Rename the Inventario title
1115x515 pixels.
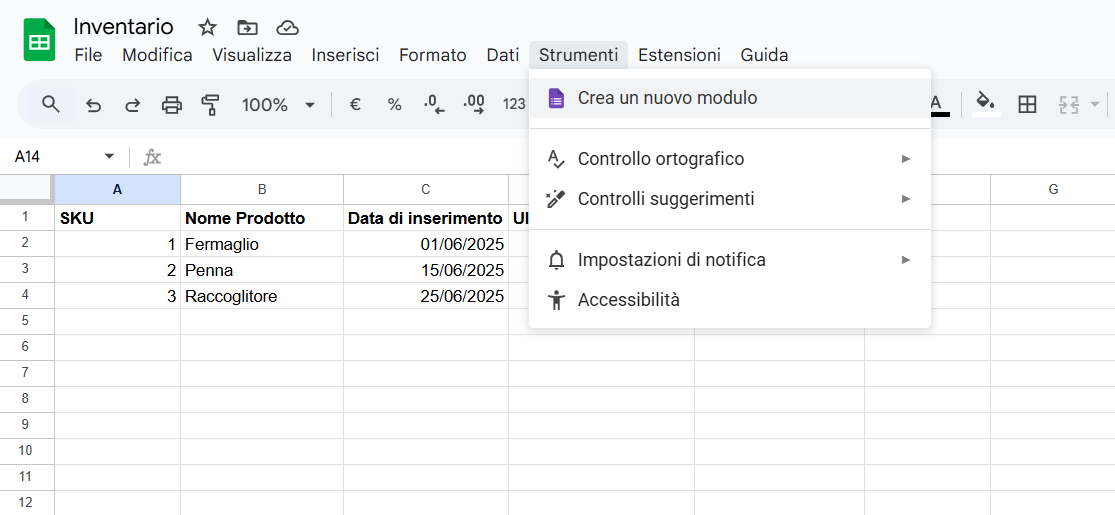click(123, 27)
